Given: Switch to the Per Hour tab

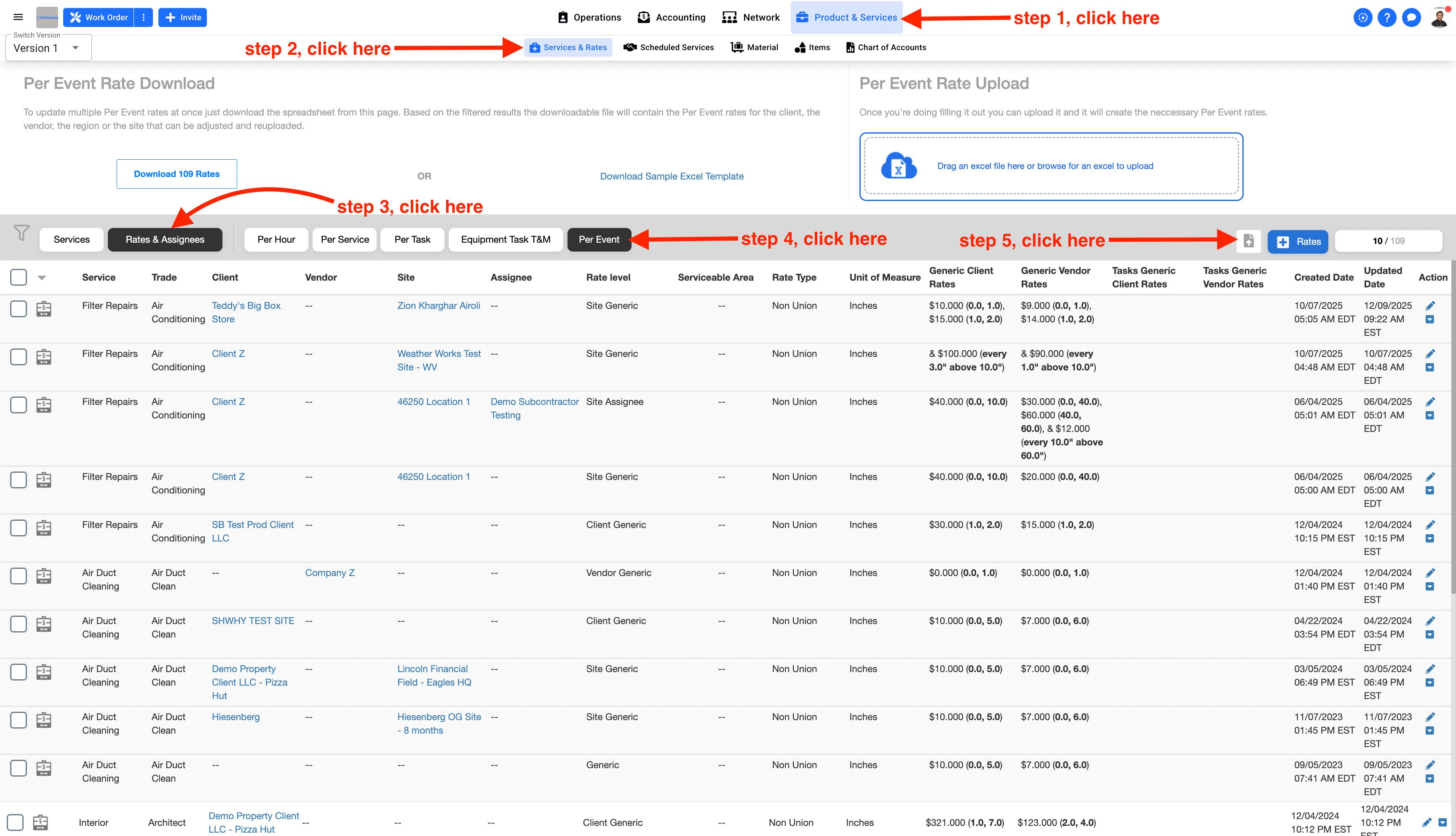Looking at the screenshot, I should coord(276,239).
